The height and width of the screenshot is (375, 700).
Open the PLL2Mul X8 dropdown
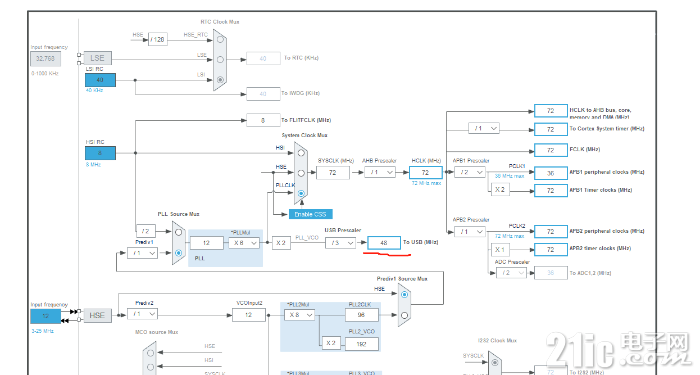coord(299,315)
